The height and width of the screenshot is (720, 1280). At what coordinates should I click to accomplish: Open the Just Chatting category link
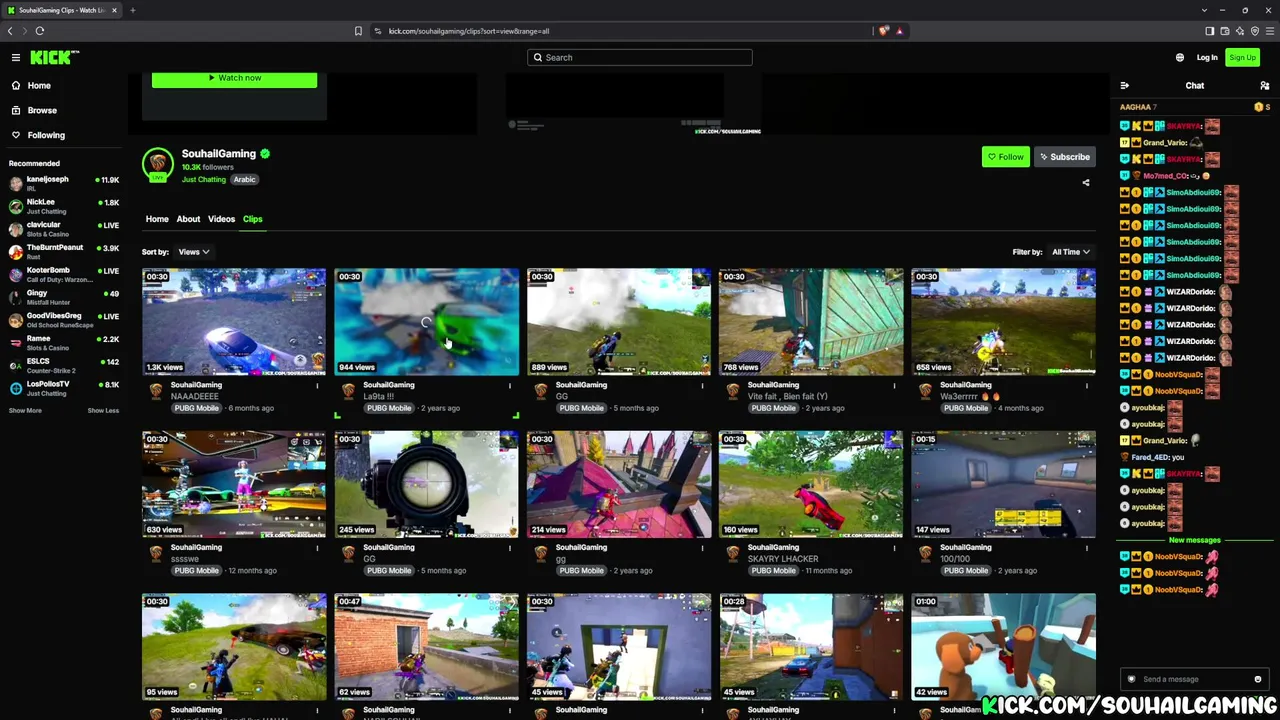[204, 180]
